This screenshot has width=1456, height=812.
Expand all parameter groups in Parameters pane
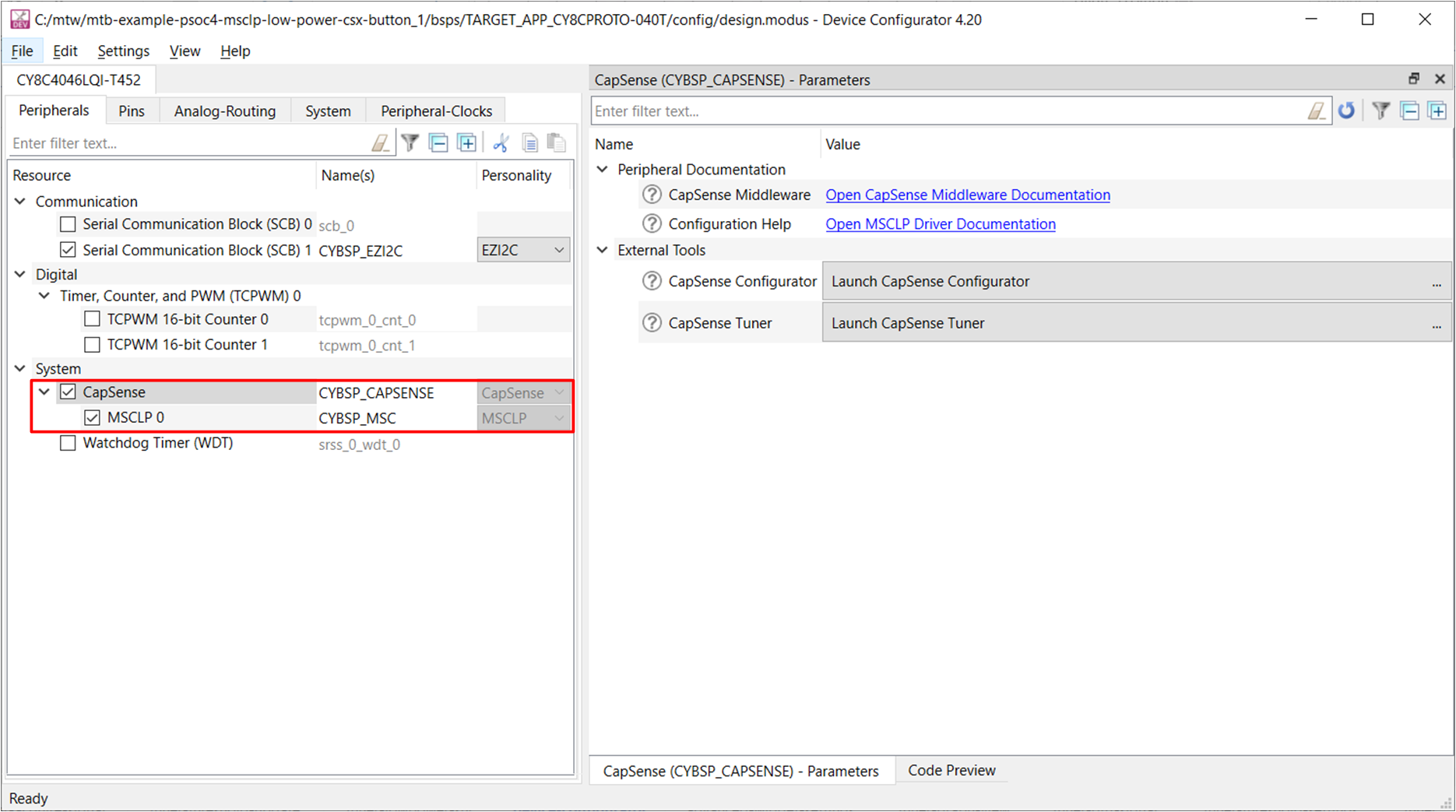click(x=1437, y=111)
